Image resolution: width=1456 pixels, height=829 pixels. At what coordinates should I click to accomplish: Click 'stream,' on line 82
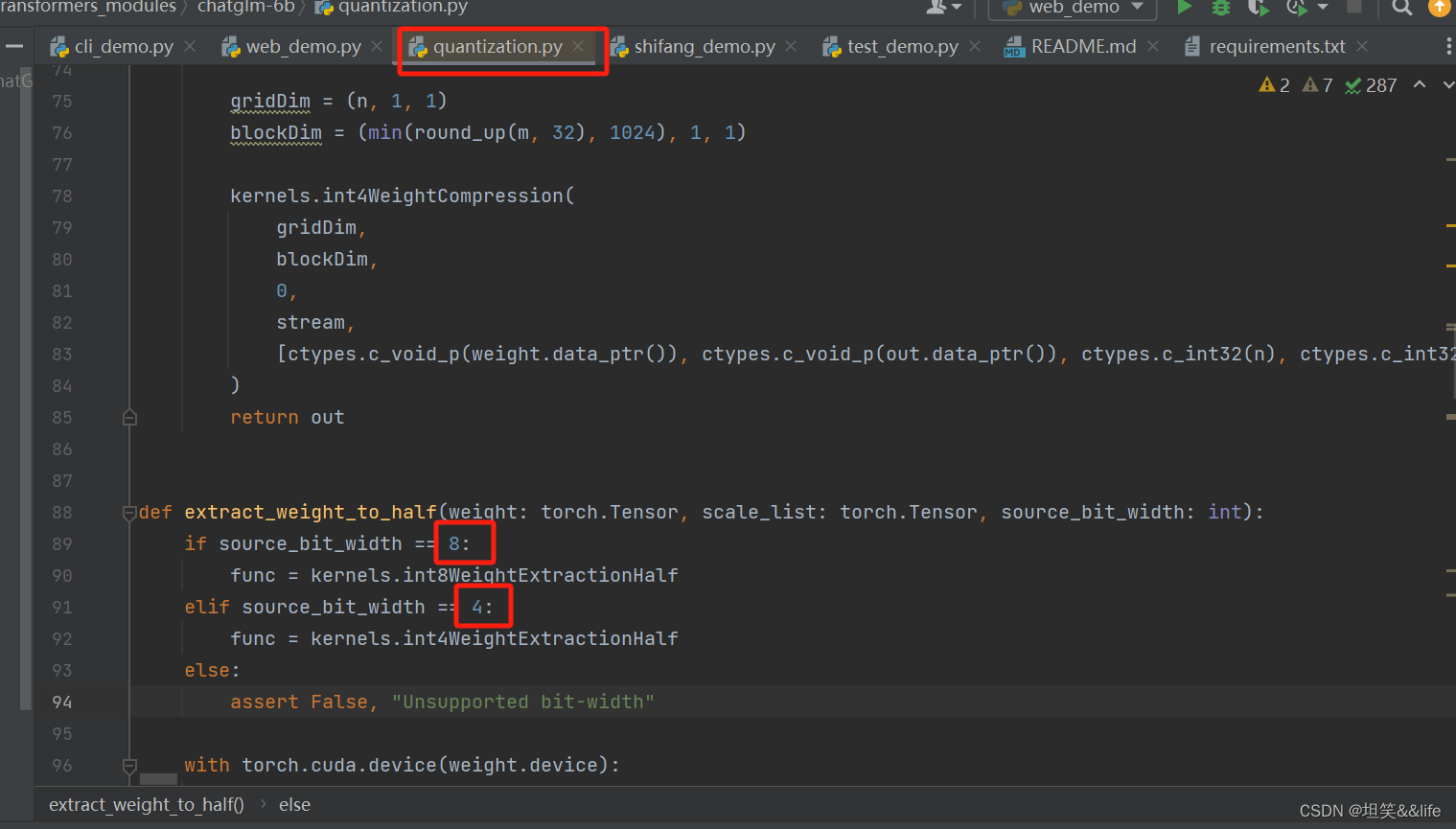pyautogui.click(x=315, y=323)
